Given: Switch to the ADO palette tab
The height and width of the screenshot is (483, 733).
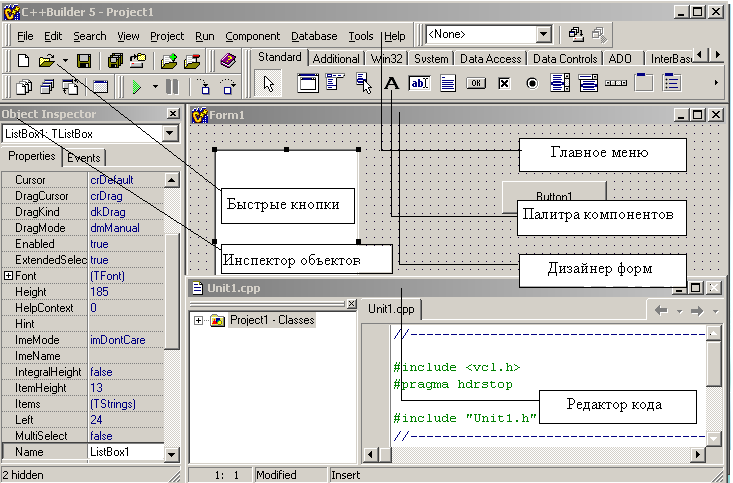Looking at the screenshot, I should pyautogui.click(x=620, y=59).
